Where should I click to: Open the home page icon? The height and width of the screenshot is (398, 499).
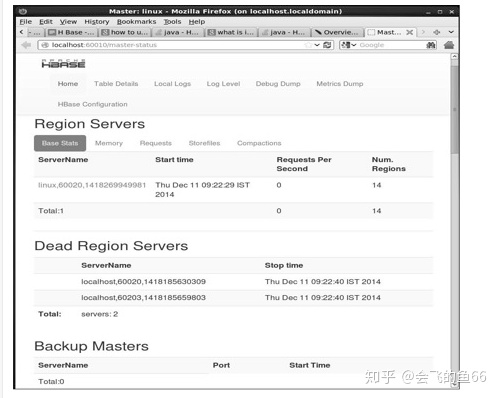click(449, 45)
